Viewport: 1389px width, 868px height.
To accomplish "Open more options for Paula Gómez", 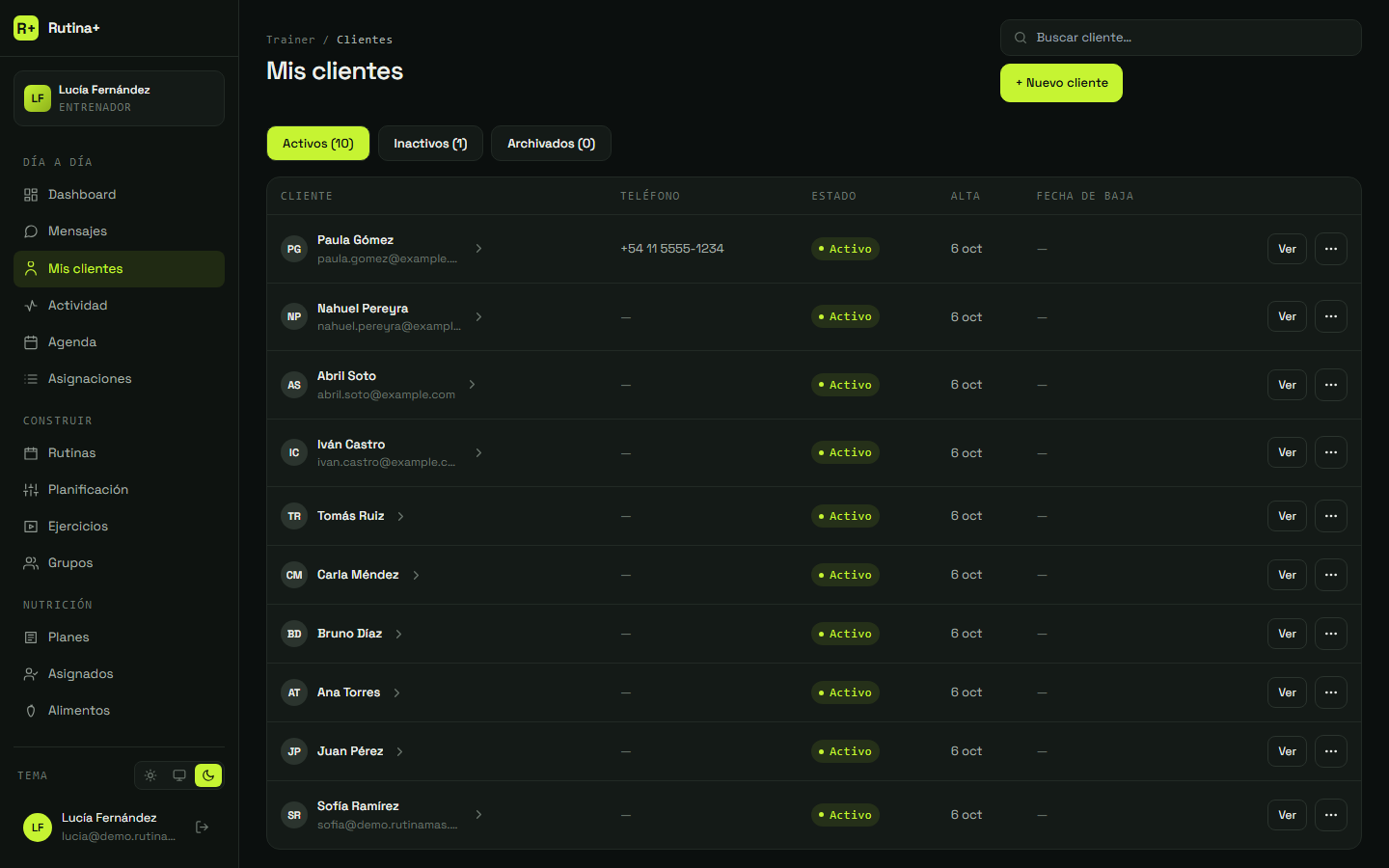I will (x=1331, y=249).
